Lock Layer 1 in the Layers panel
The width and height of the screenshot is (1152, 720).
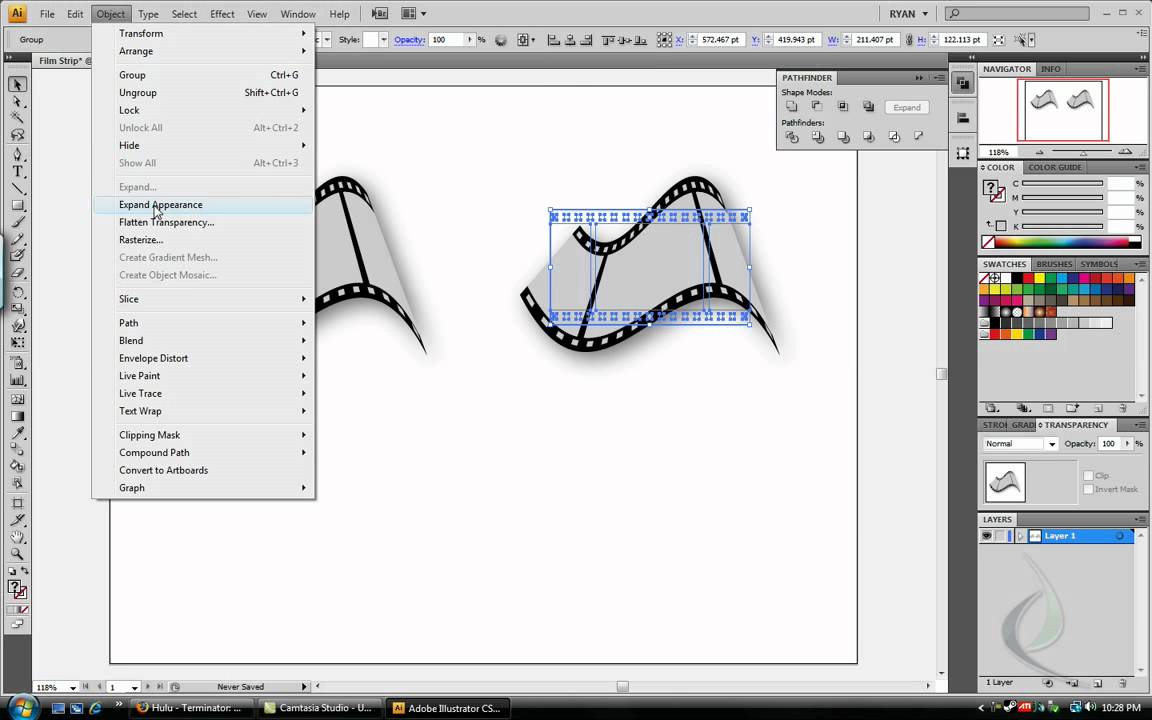pyautogui.click(x=998, y=535)
